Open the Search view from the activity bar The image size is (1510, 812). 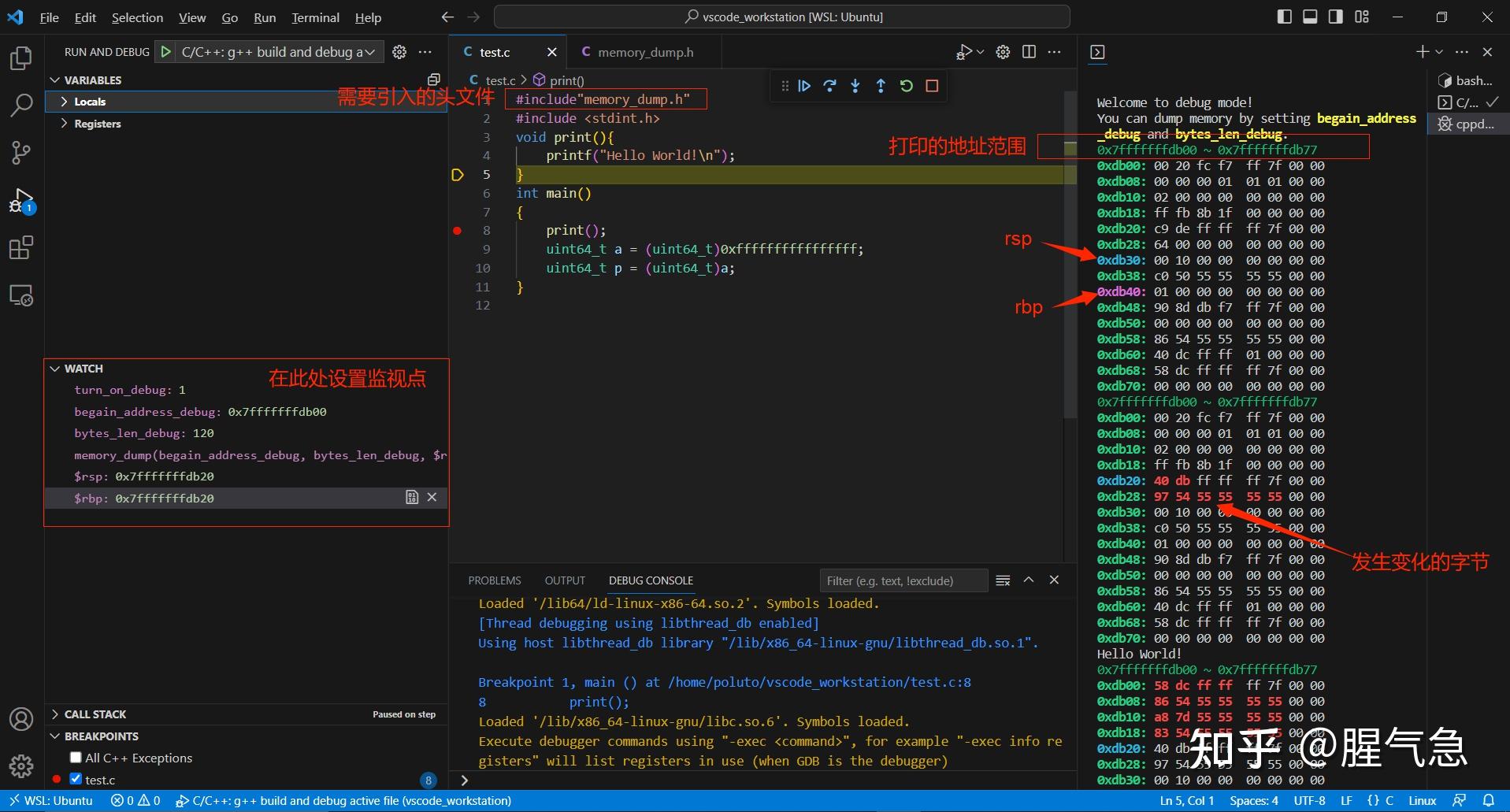[20, 105]
